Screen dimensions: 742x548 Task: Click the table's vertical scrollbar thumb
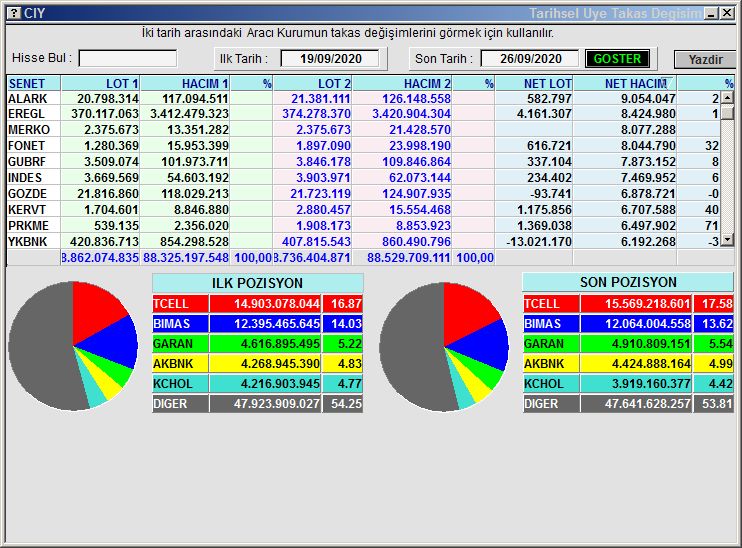pyautogui.click(x=727, y=113)
